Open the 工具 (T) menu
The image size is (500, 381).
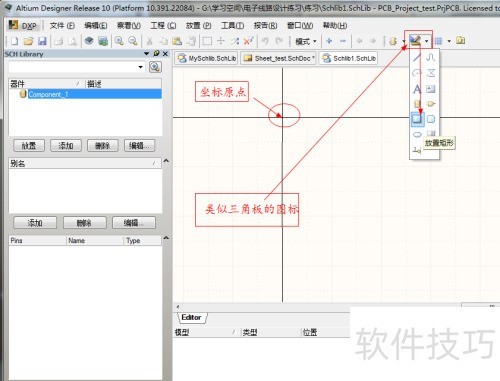[232, 25]
